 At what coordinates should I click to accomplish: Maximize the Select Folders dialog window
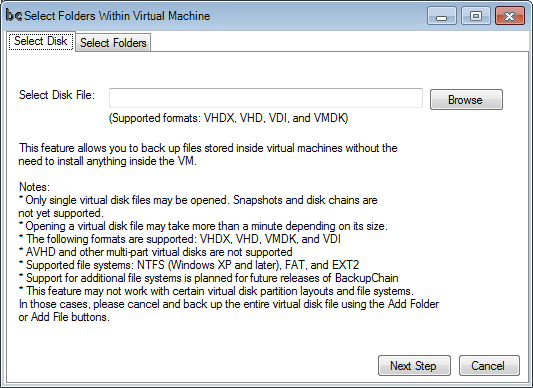tap(476, 16)
